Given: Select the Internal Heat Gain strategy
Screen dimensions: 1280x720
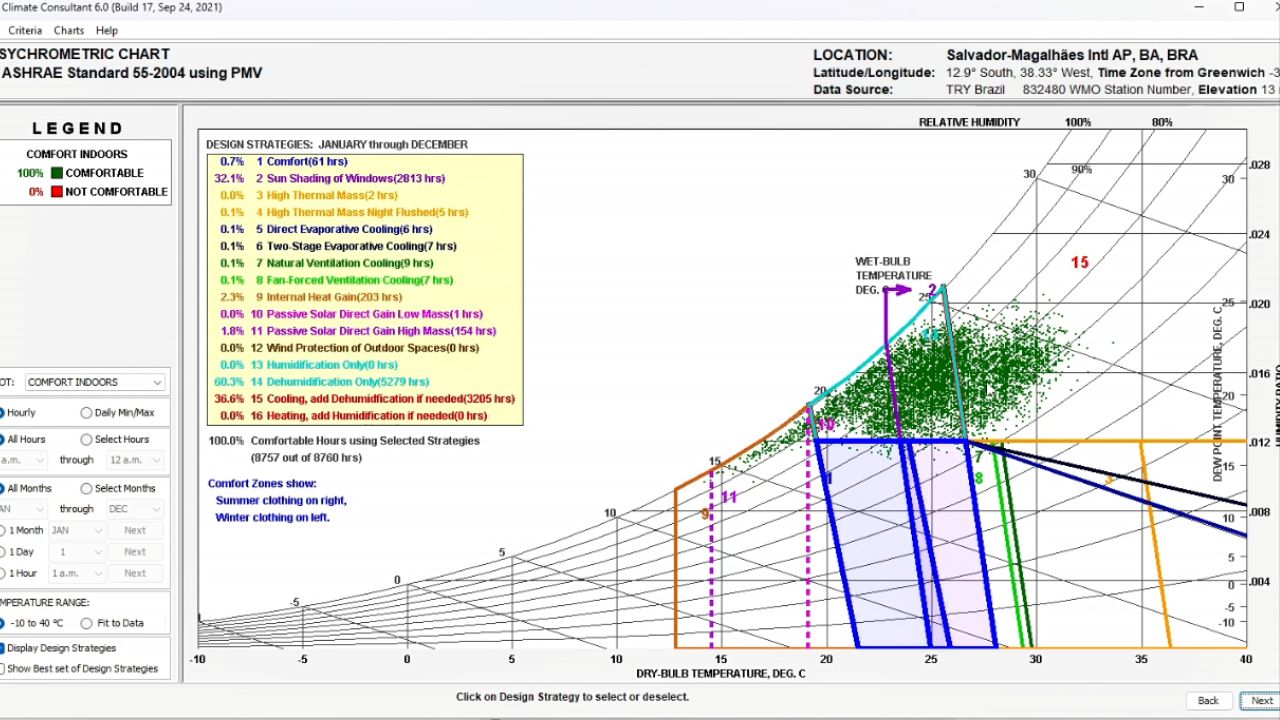Looking at the screenshot, I should point(334,297).
